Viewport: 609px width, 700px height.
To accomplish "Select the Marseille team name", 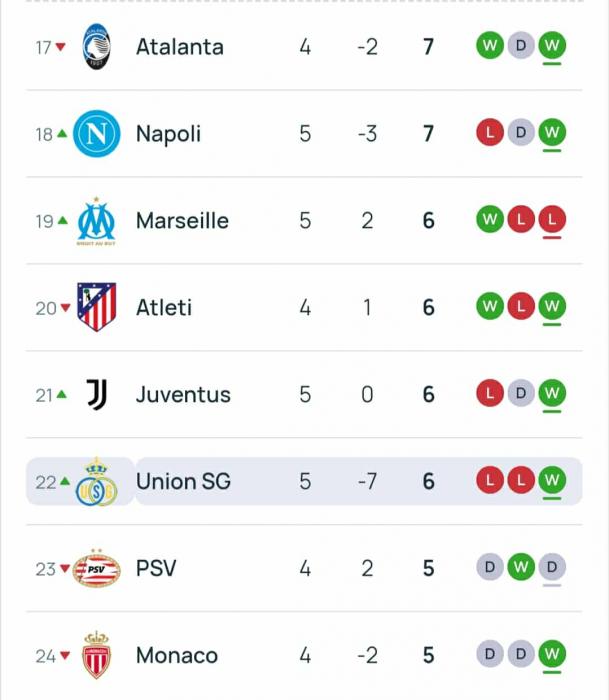I will click(182, 221).
